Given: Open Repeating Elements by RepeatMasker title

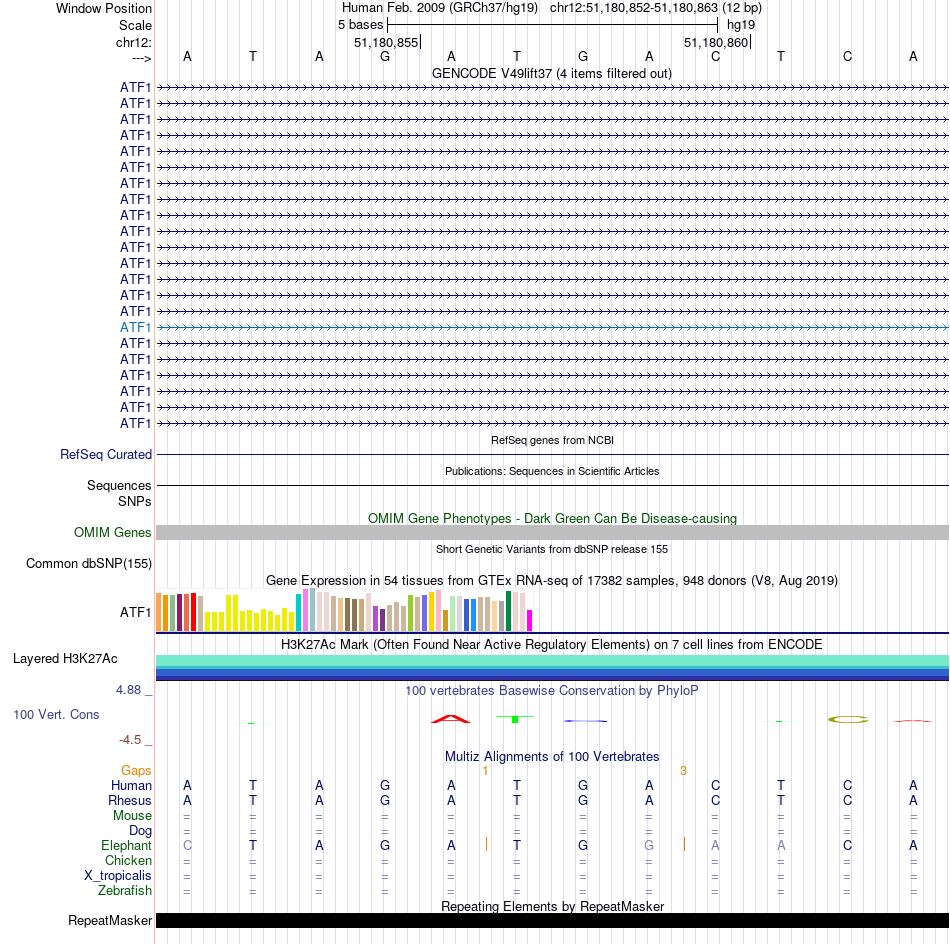Looking at the screenshot, I should click(552, 906).
